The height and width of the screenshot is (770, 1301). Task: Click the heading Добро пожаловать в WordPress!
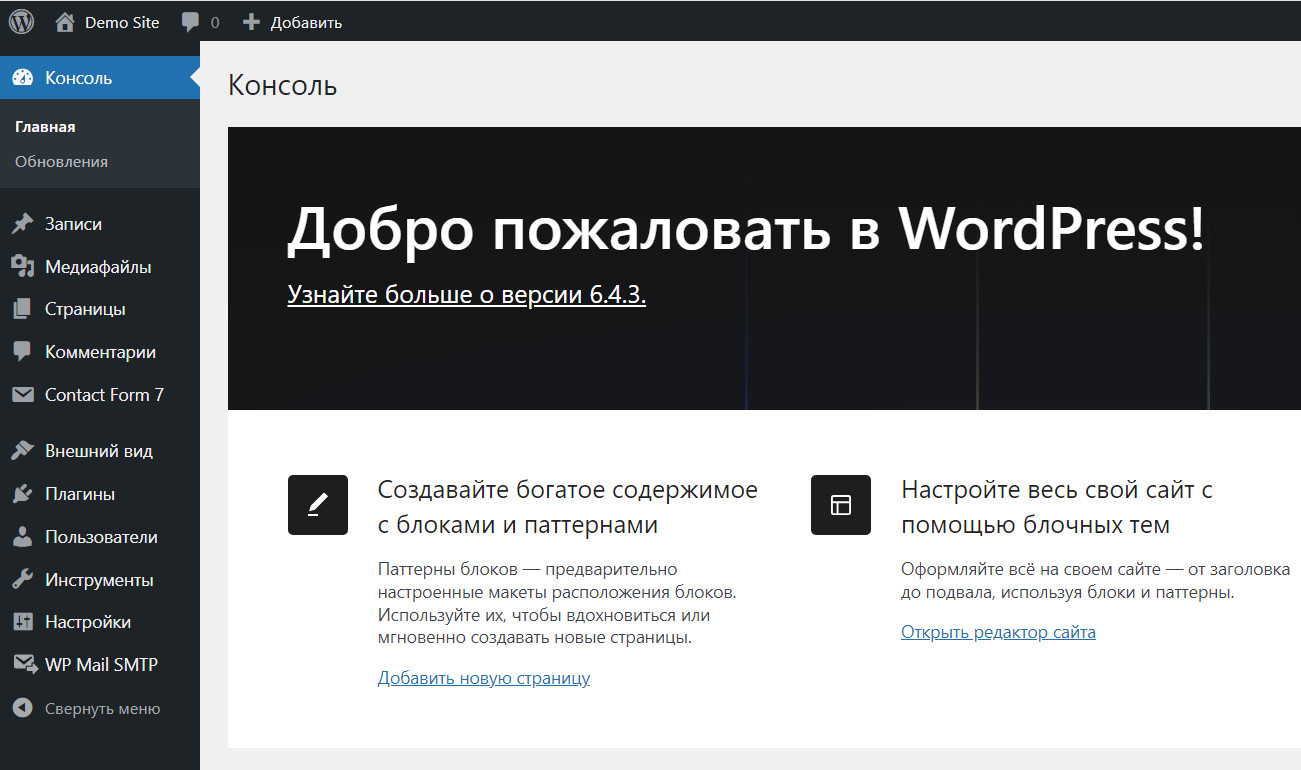(746, 230)
